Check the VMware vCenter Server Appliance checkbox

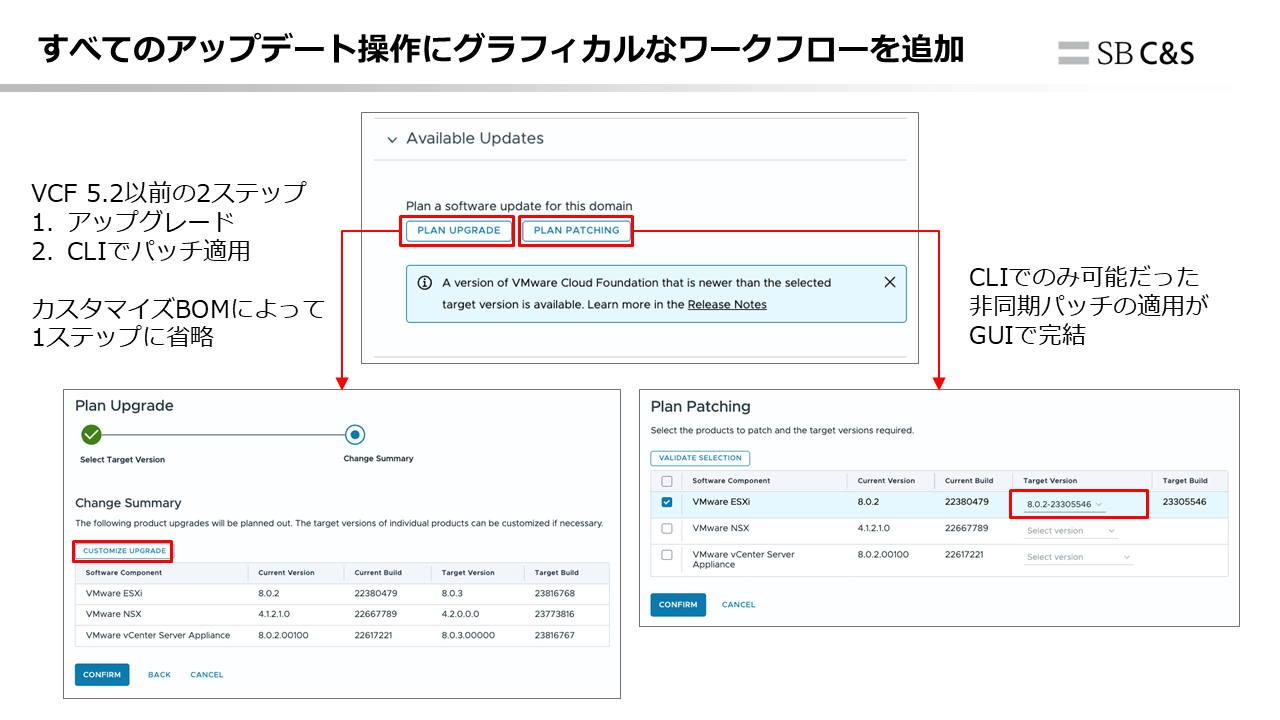tap(667, 555)
